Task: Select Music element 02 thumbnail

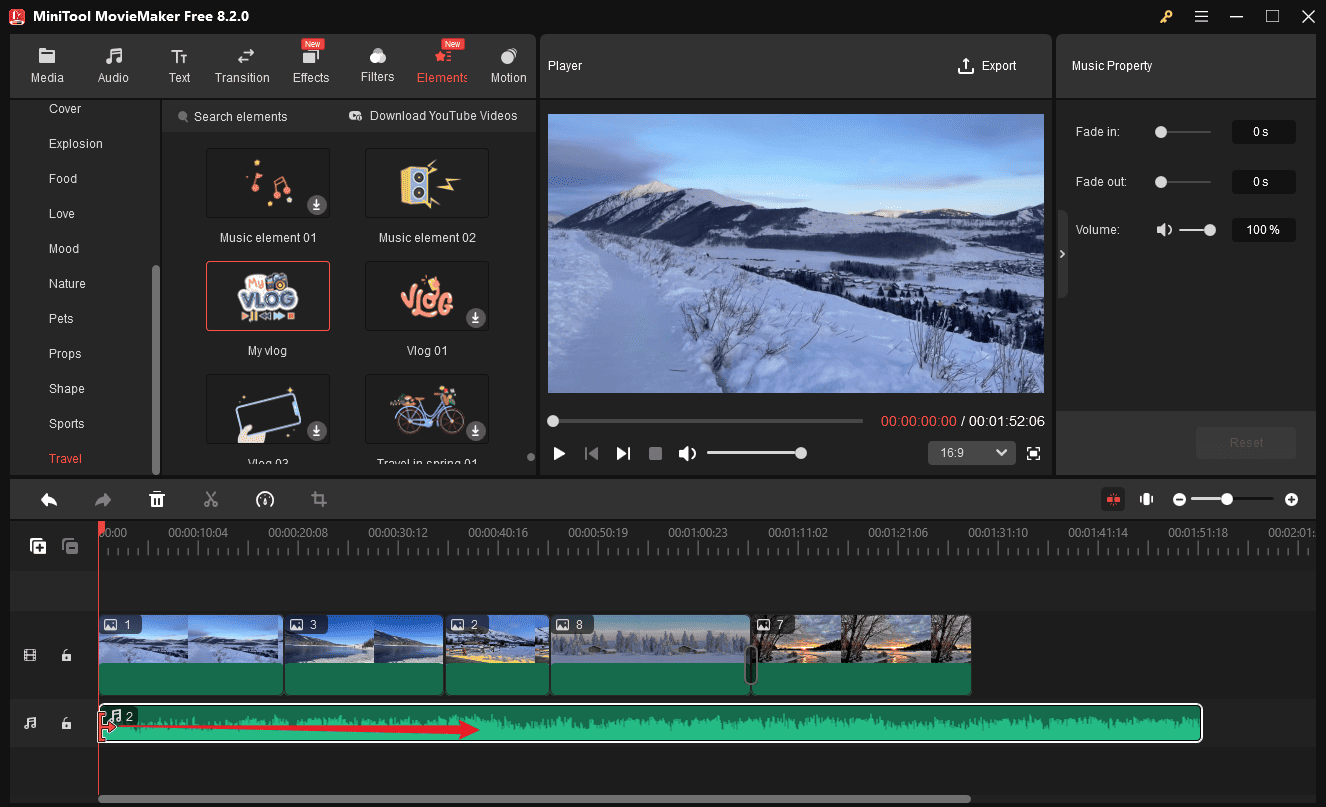Action: 427,183
